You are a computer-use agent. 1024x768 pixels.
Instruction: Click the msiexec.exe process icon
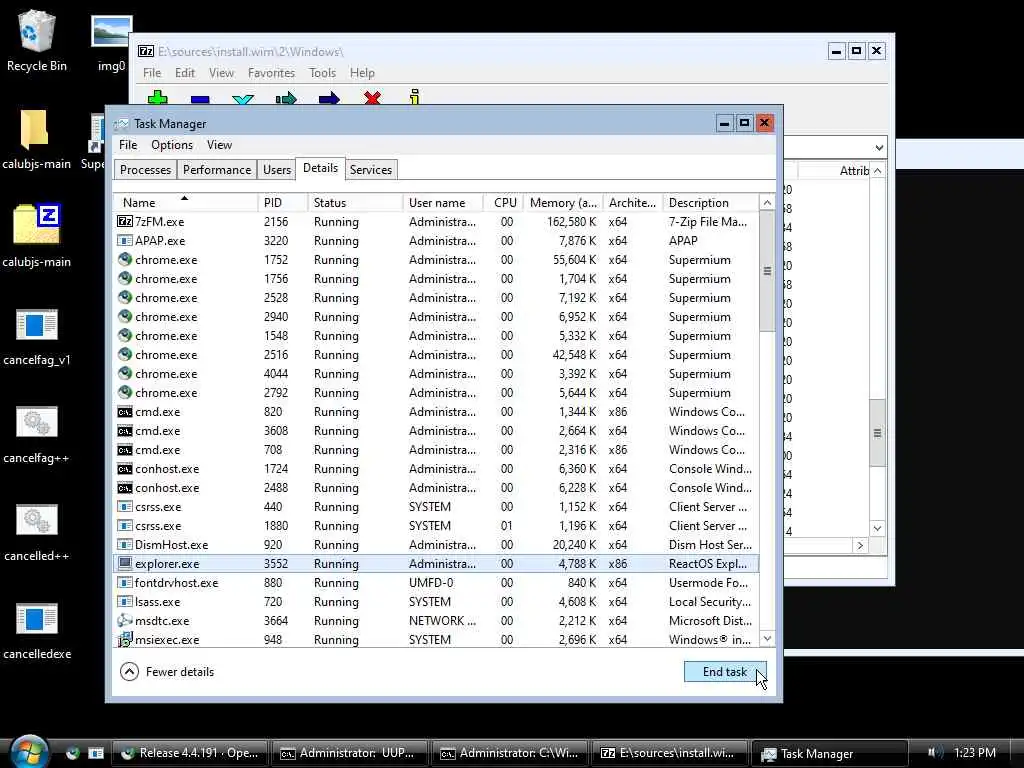pos(125,639)
